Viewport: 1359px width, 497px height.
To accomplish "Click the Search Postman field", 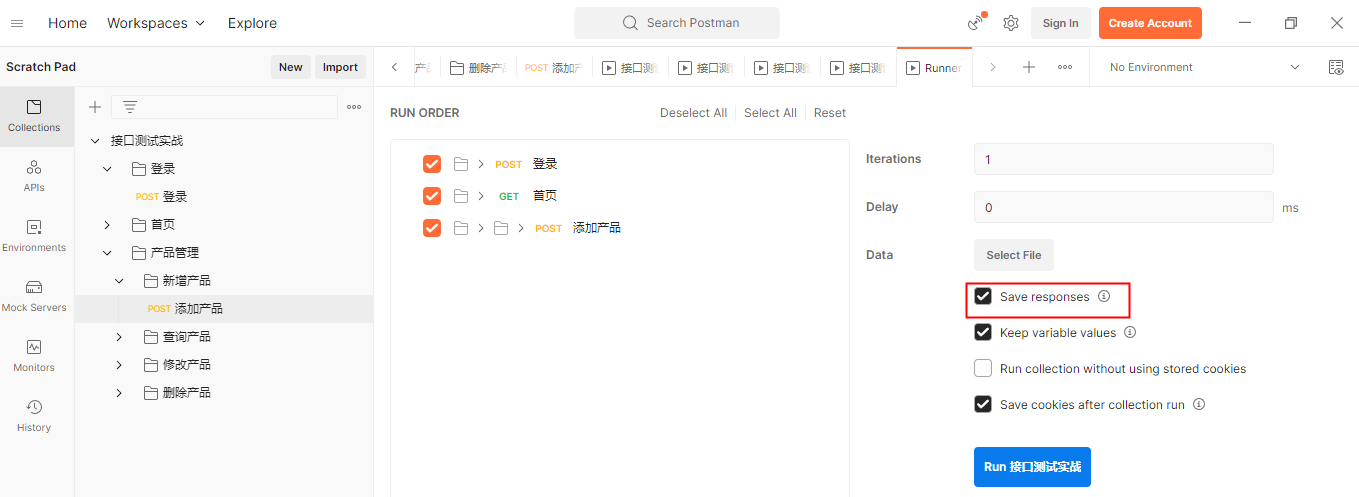I will pyautogui.click(x=677, y=23).
